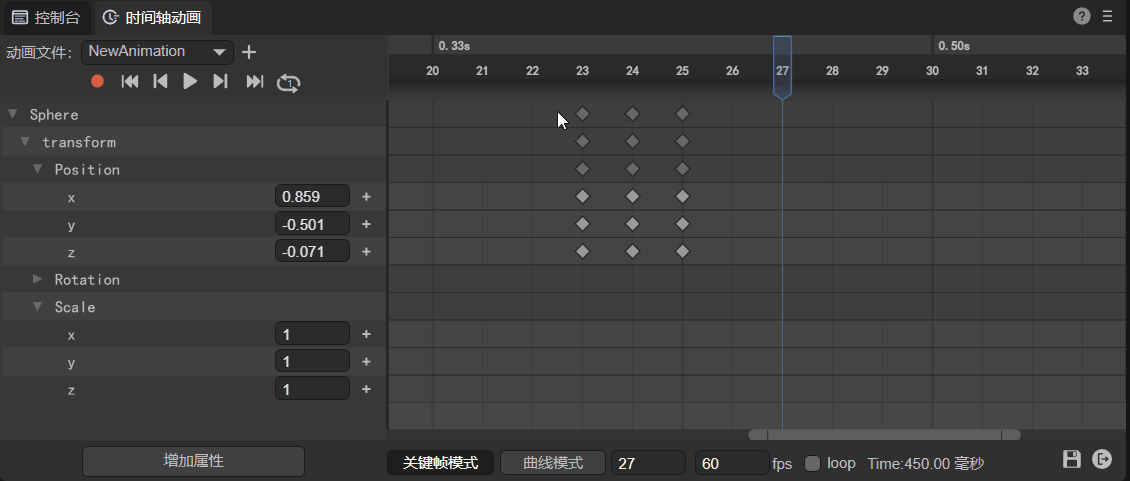Viewport: 1130px width, 481px height.
Task: Open the help question mark icon
Action: [x=1082, y=16]
